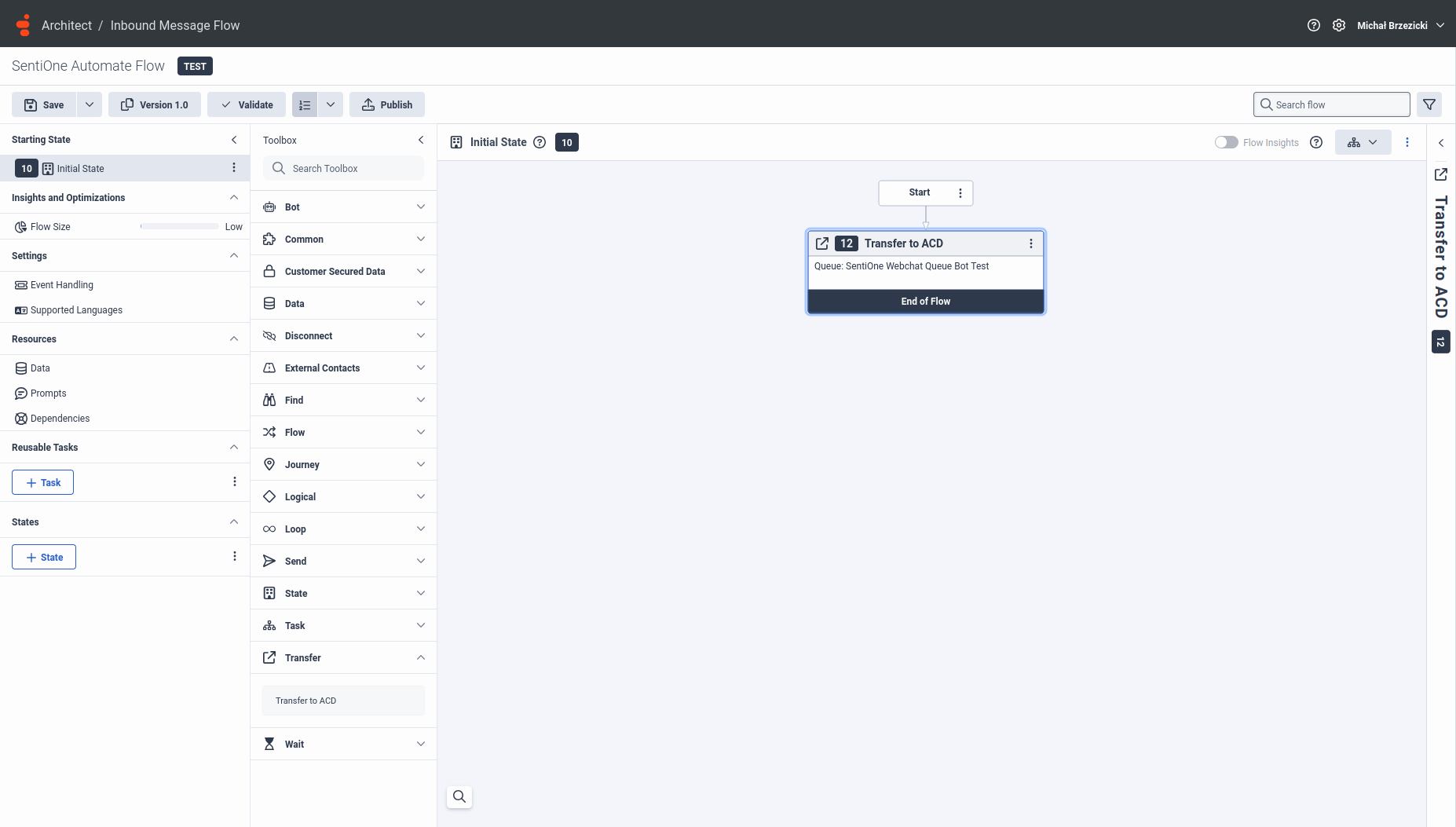Click the Initial State help icon
Image resolution: width=1456 pixels, height=827 pixels.
pos(540,142)
